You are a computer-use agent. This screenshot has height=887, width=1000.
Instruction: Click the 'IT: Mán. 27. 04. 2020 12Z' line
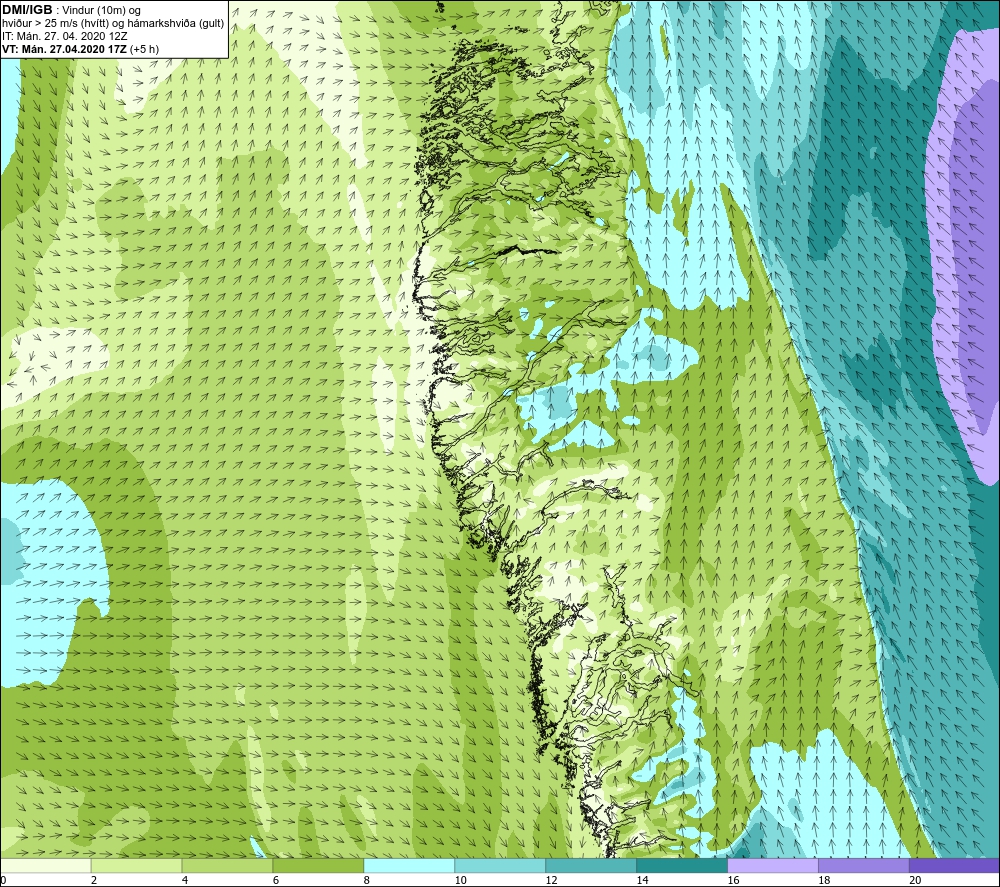64,36
